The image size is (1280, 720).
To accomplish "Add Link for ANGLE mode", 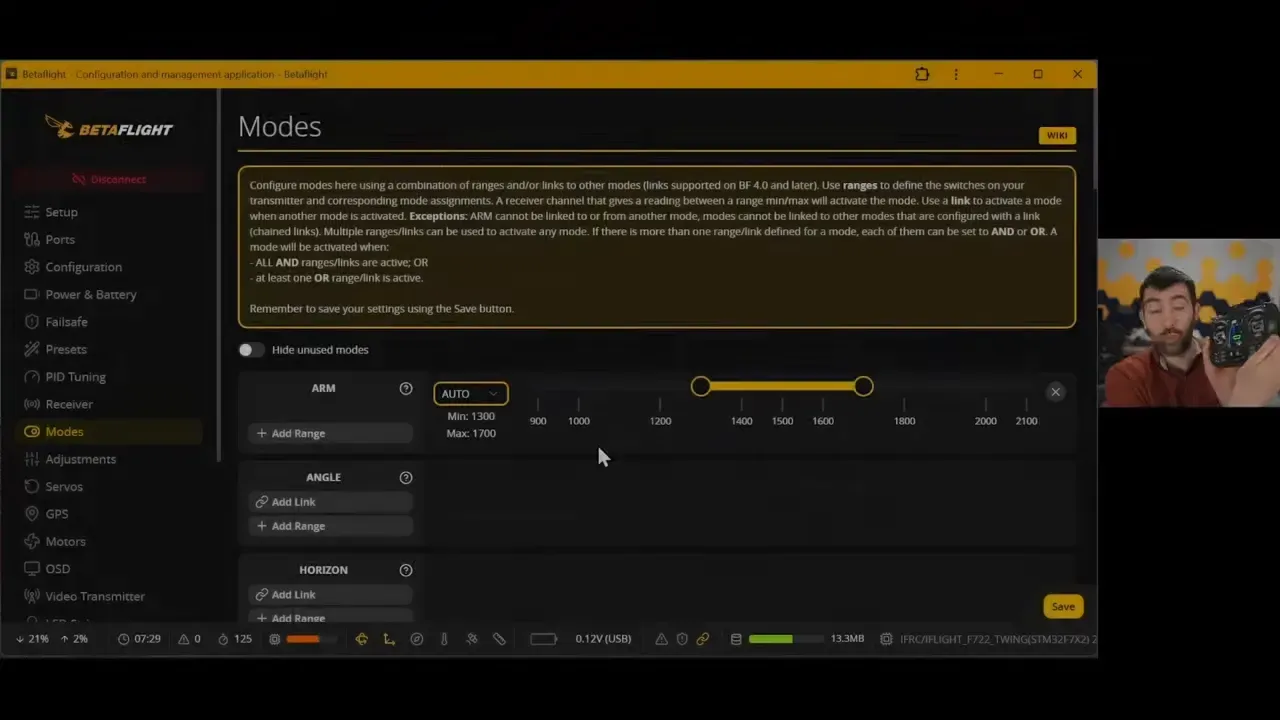I will [330, 502].
